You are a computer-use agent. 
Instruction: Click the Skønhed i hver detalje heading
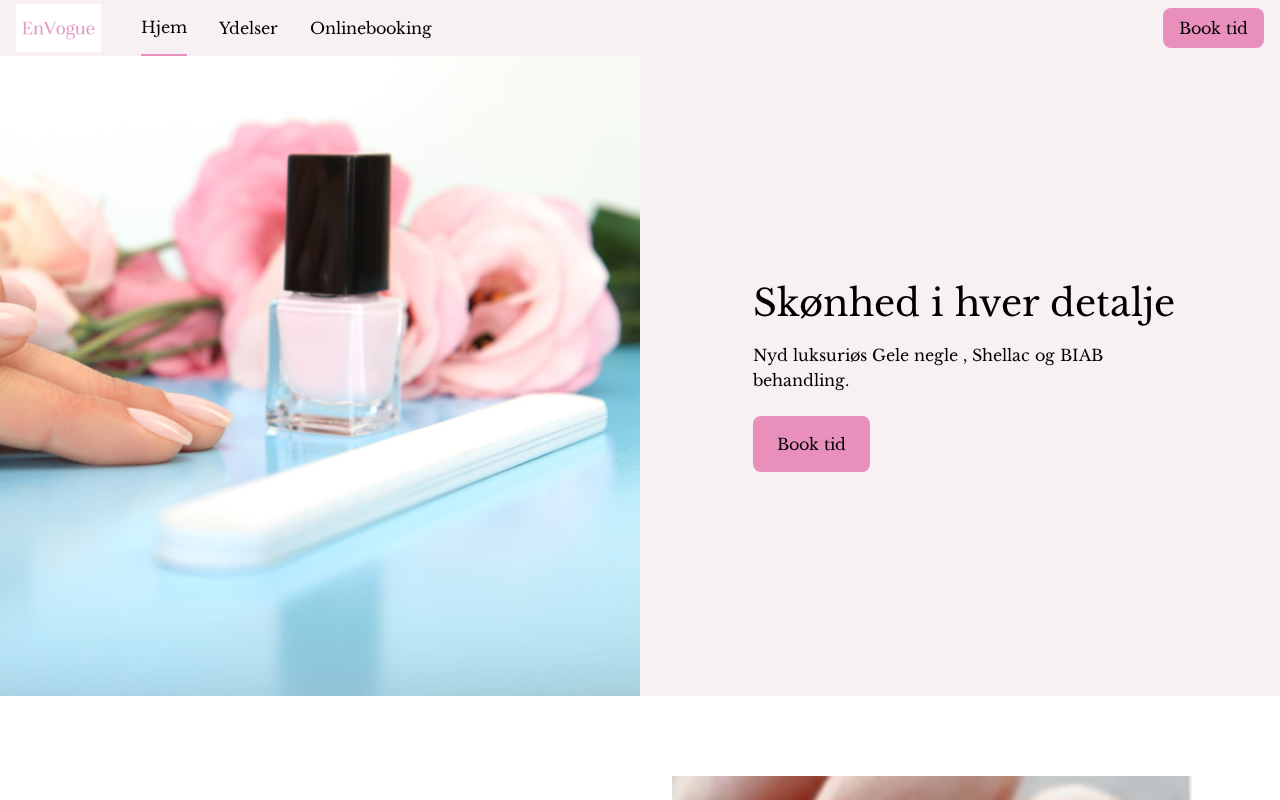coord(964,302)
